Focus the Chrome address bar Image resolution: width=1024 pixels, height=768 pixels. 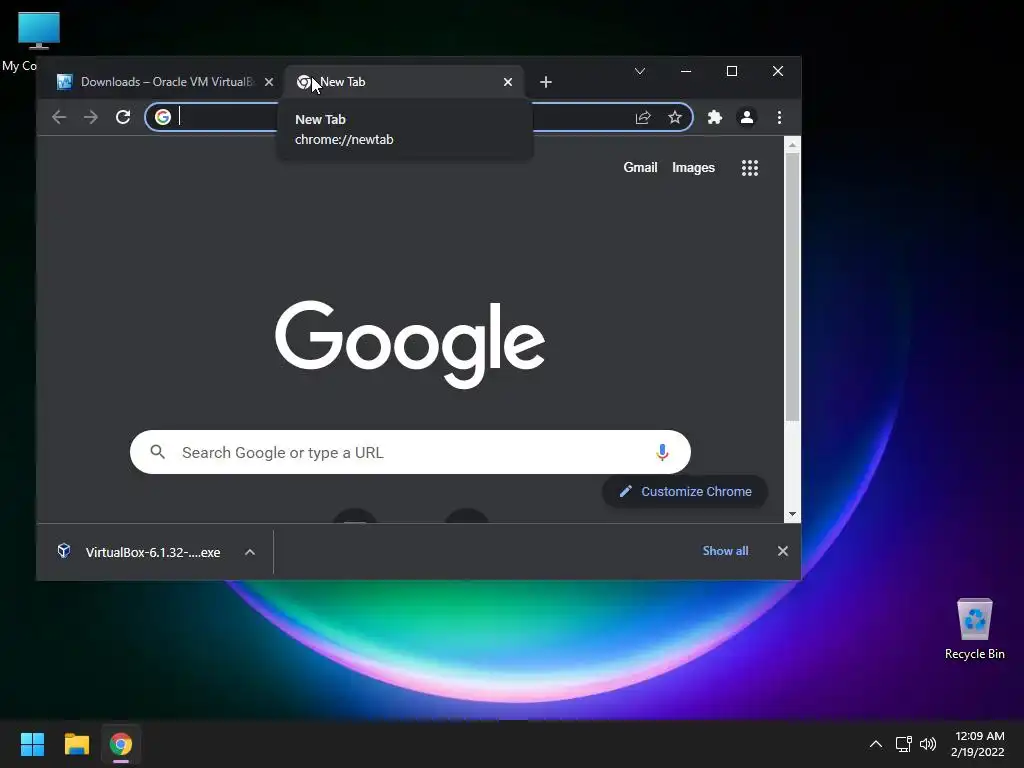tap(418, 117)
